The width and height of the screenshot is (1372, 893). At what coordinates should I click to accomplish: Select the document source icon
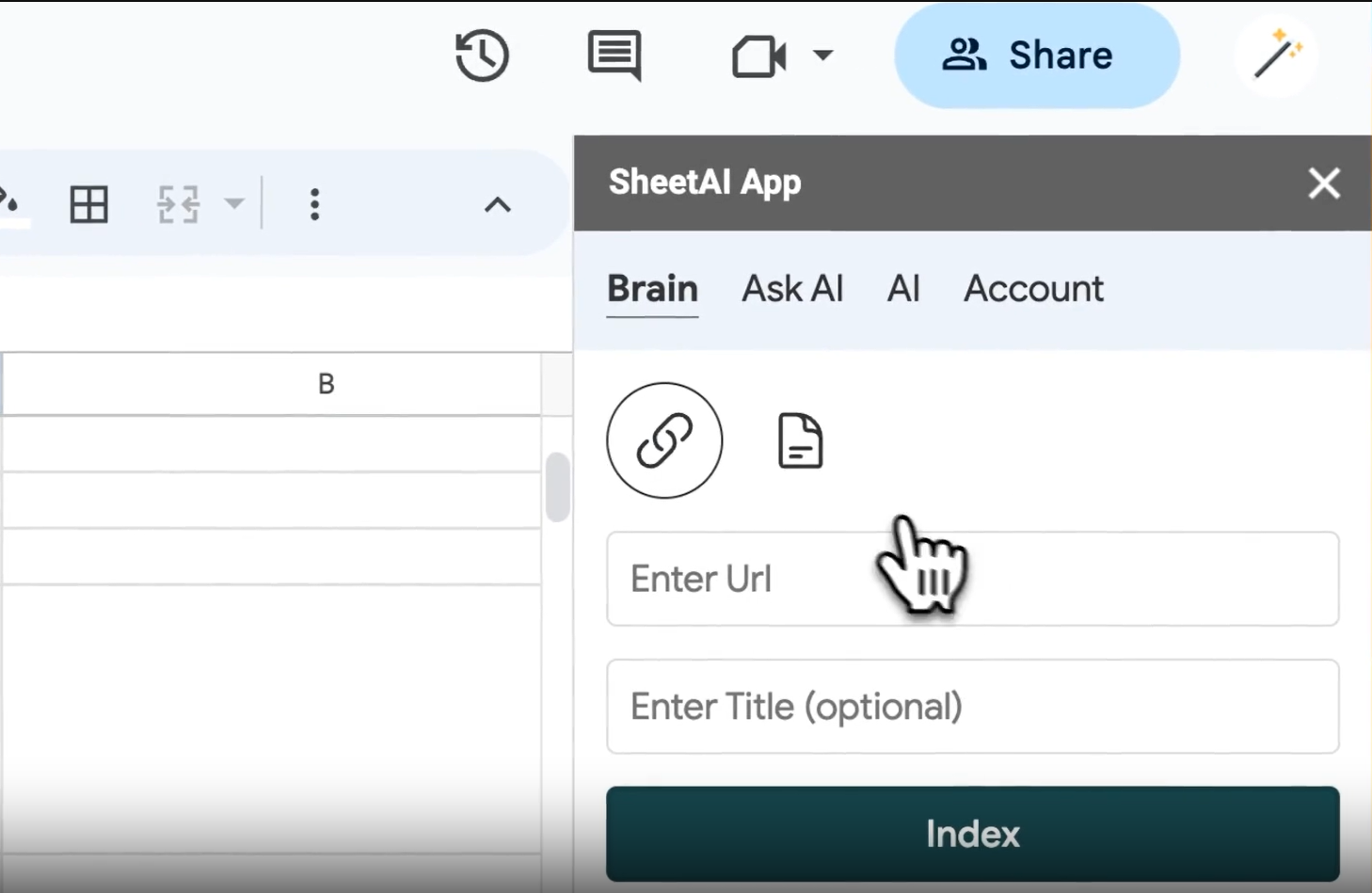click(x=800, y=440)
